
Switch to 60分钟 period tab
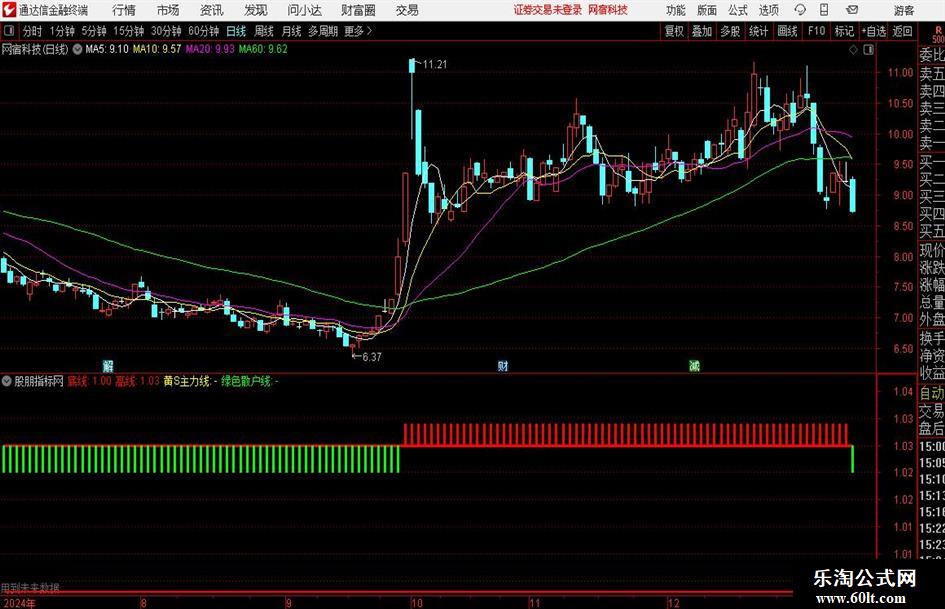[x=204, y=31]
